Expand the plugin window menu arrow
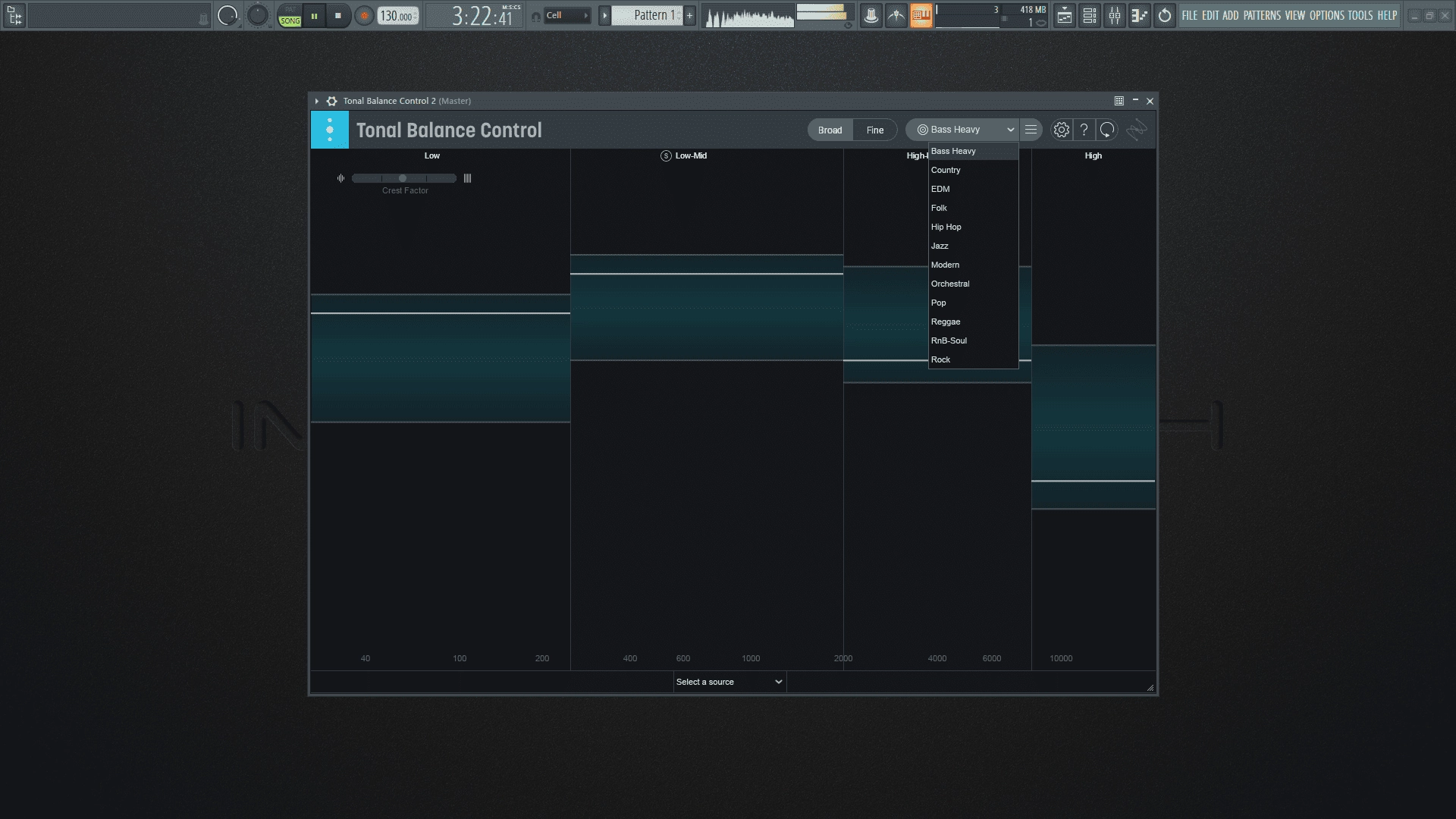This screenshot has width=1456, height=819. 317,101
